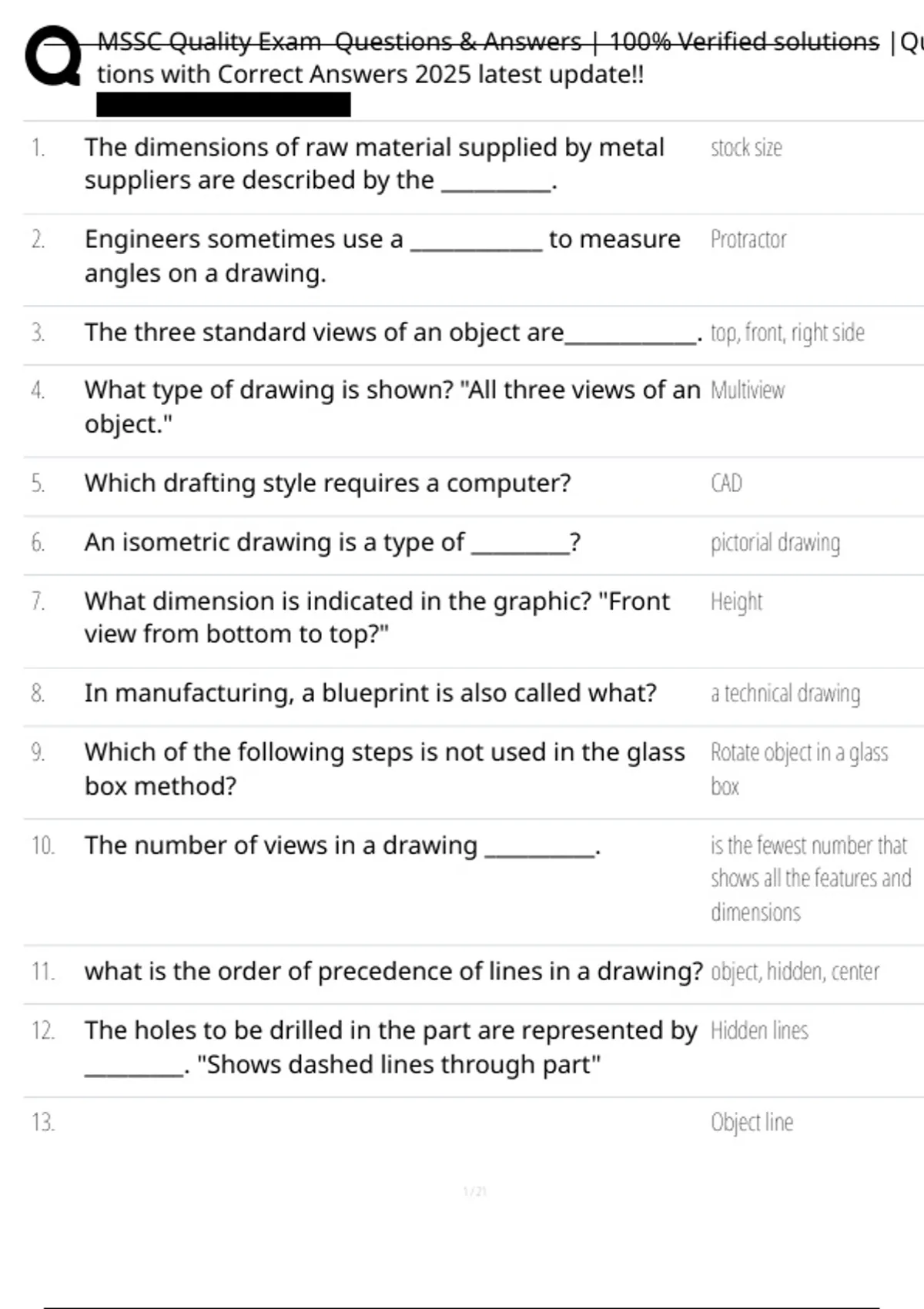Screen dimensions: 924x1309
Task: Select the 'object, hidden, center' answer
Action: point(795,972)
